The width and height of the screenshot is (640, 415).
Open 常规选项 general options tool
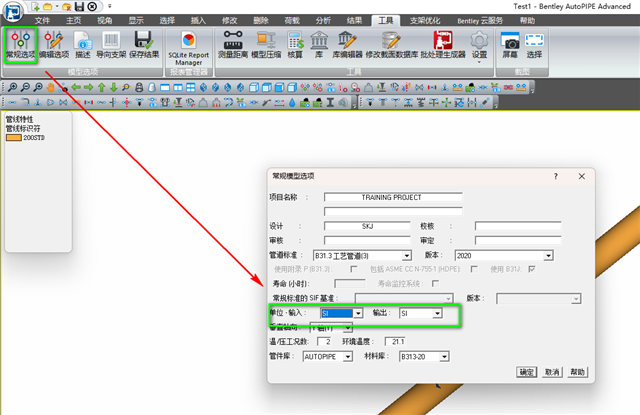point(20,44)
